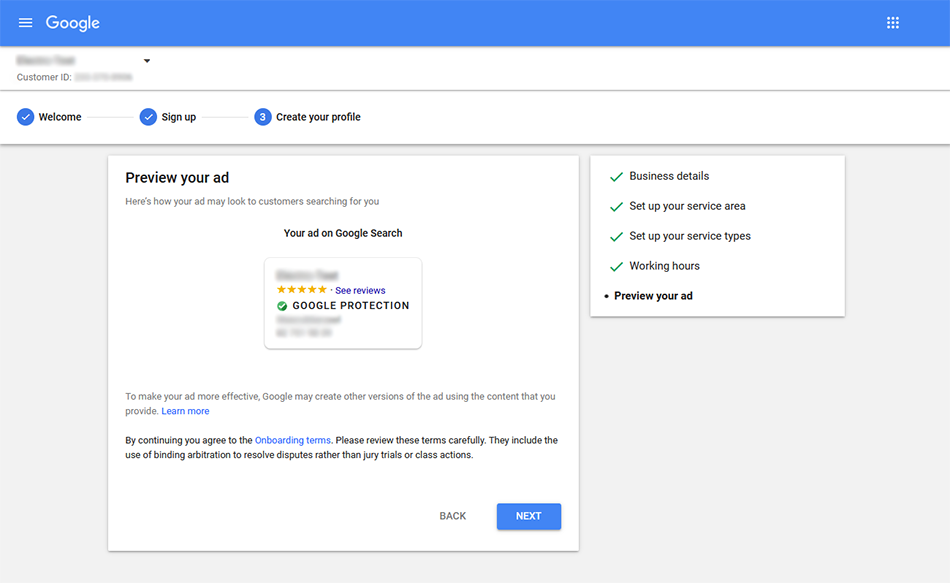Click the NEXT button
The width and height of the screenshot is (950, 583).
tap(529, 516)
